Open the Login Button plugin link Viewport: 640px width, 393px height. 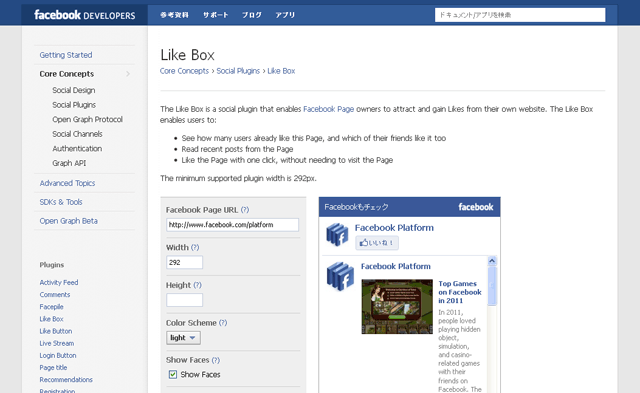point(58,355)
